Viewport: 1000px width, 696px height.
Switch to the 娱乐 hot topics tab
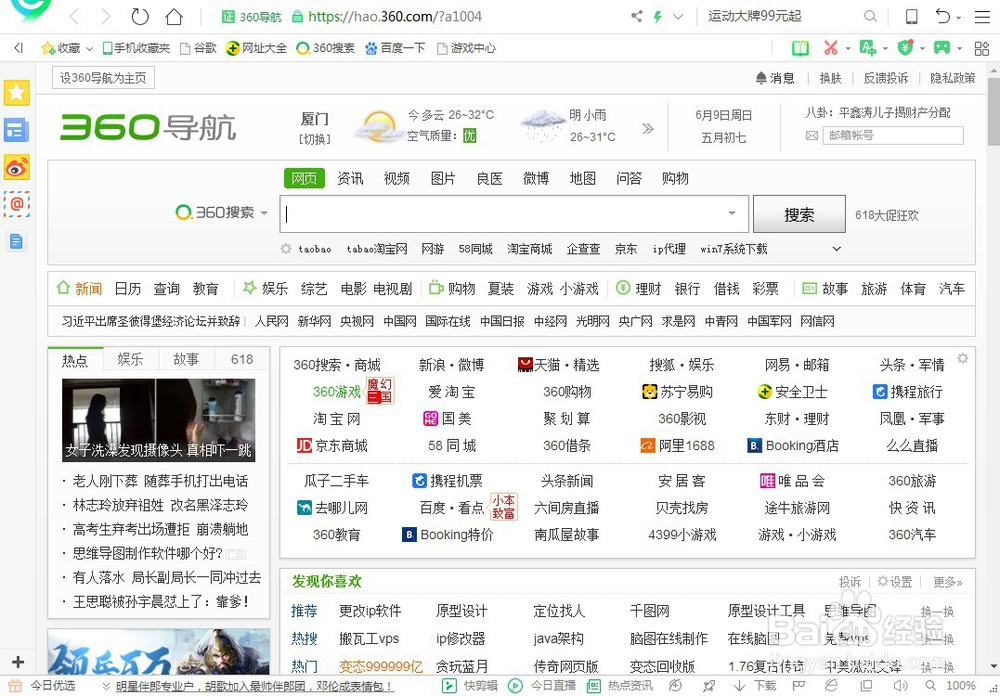click(x=130, y=359)
